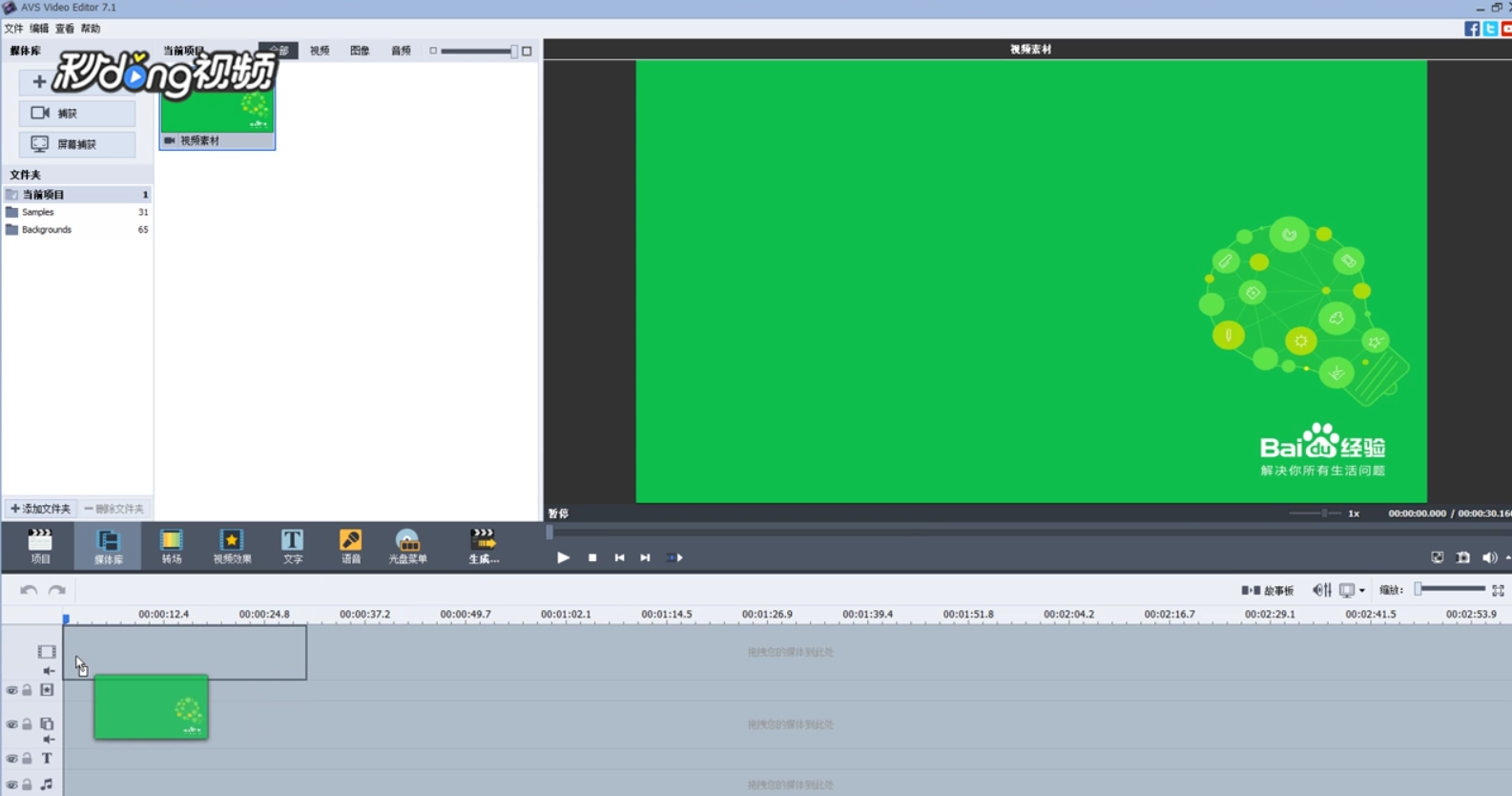This screenshot has width=1512, height=796.
Task: Open the 光盘菜单 disc menu panel
Action: tap(407, 546)
